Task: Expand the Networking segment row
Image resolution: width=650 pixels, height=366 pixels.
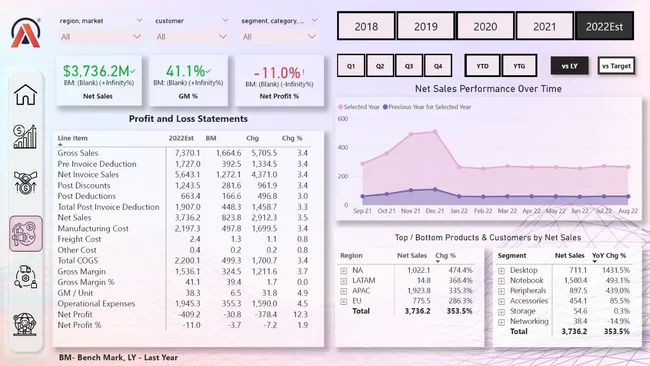Action: coord(501,322)
